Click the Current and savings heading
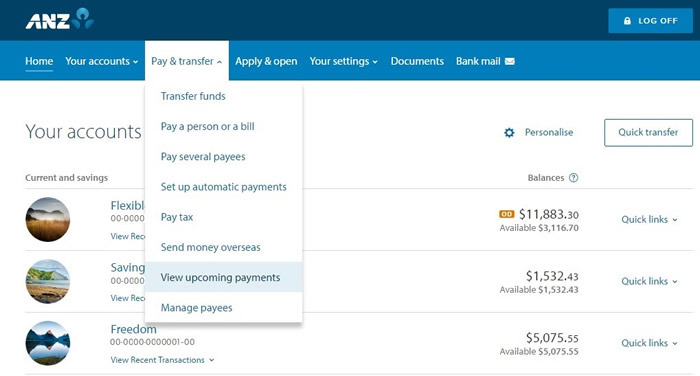 67,178
